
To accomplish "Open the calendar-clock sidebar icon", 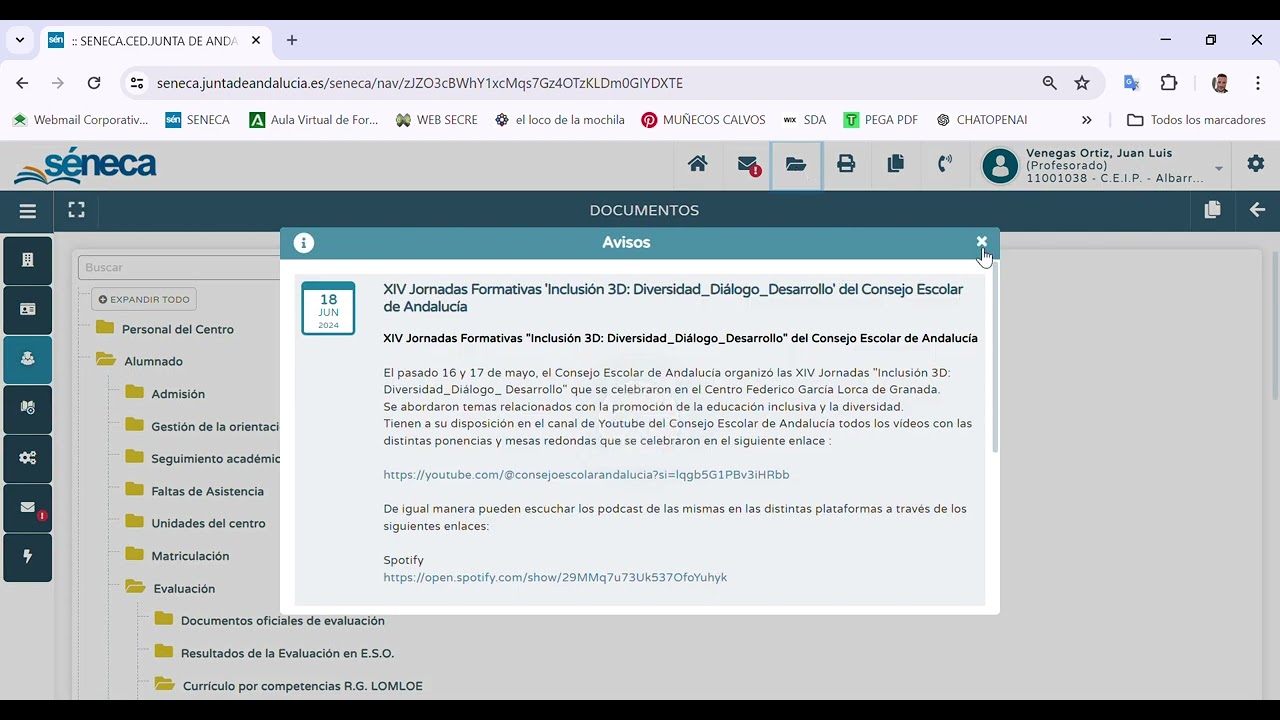I will click(x=28, y=408).
